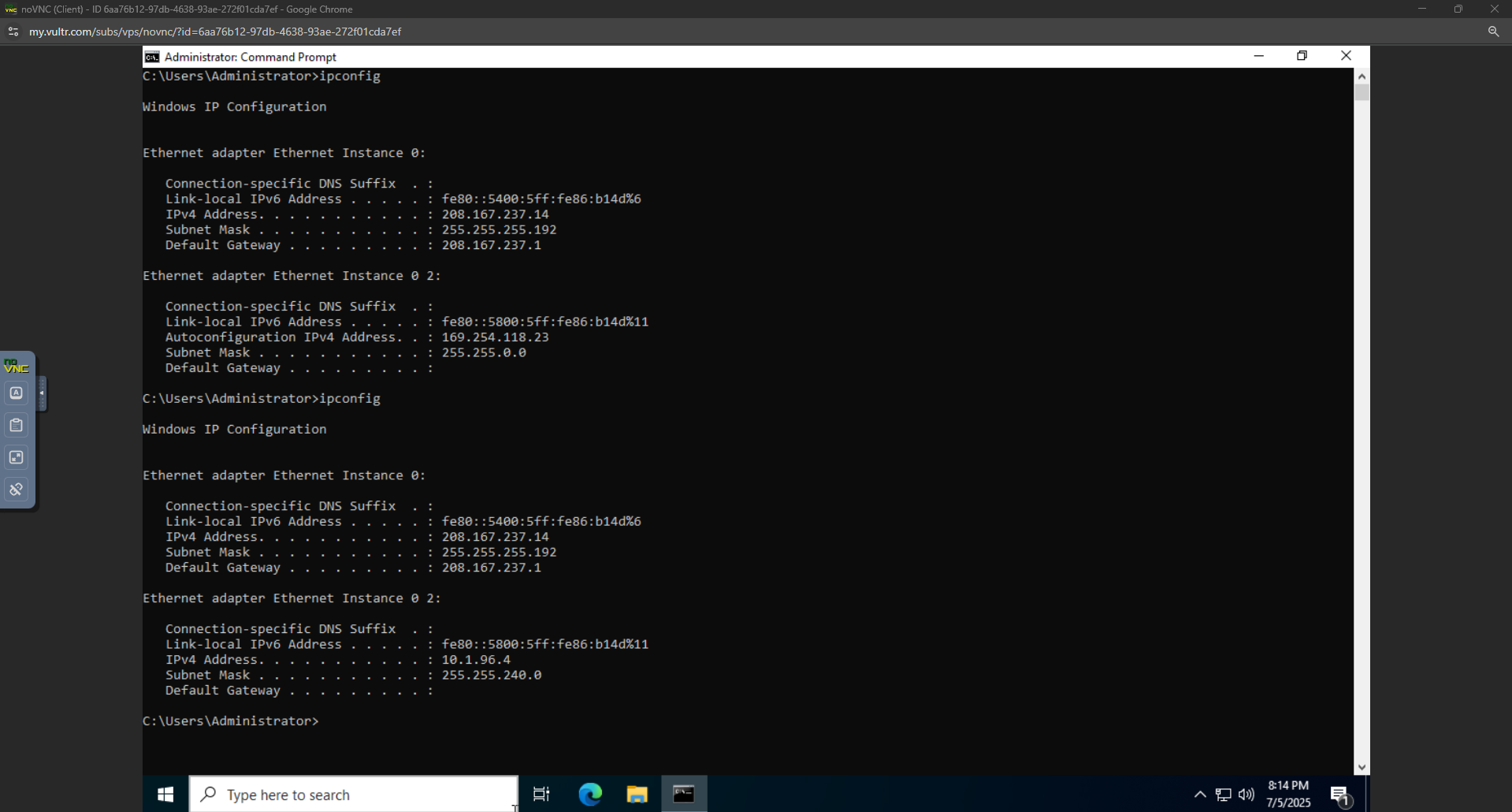The width and height of the screenshot is (1512, 812).
Task: Click the empty prompt C:\Users\Administrator> at bottom
Action: (231, 721)
